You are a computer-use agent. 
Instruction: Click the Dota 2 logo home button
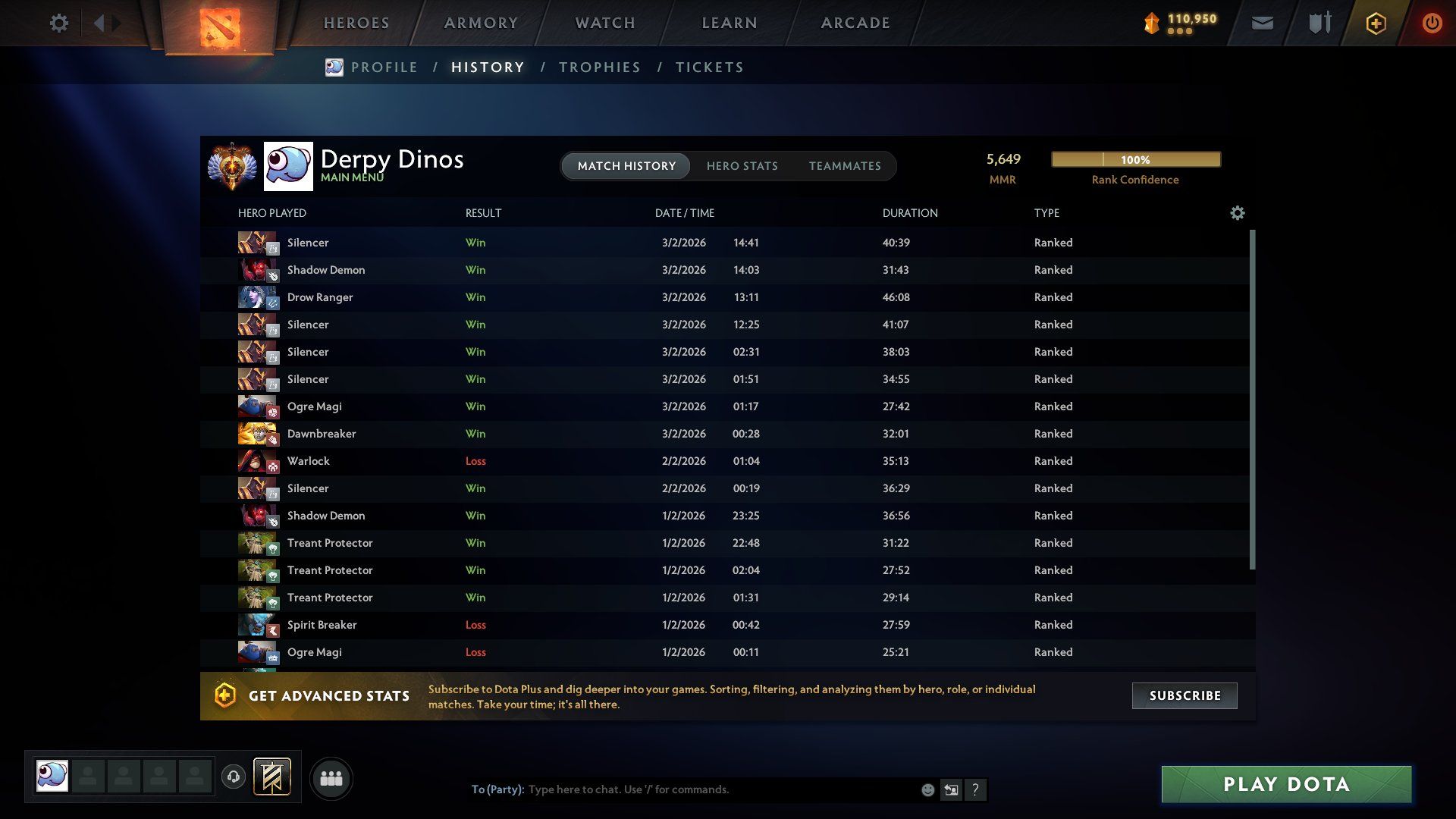220,27
